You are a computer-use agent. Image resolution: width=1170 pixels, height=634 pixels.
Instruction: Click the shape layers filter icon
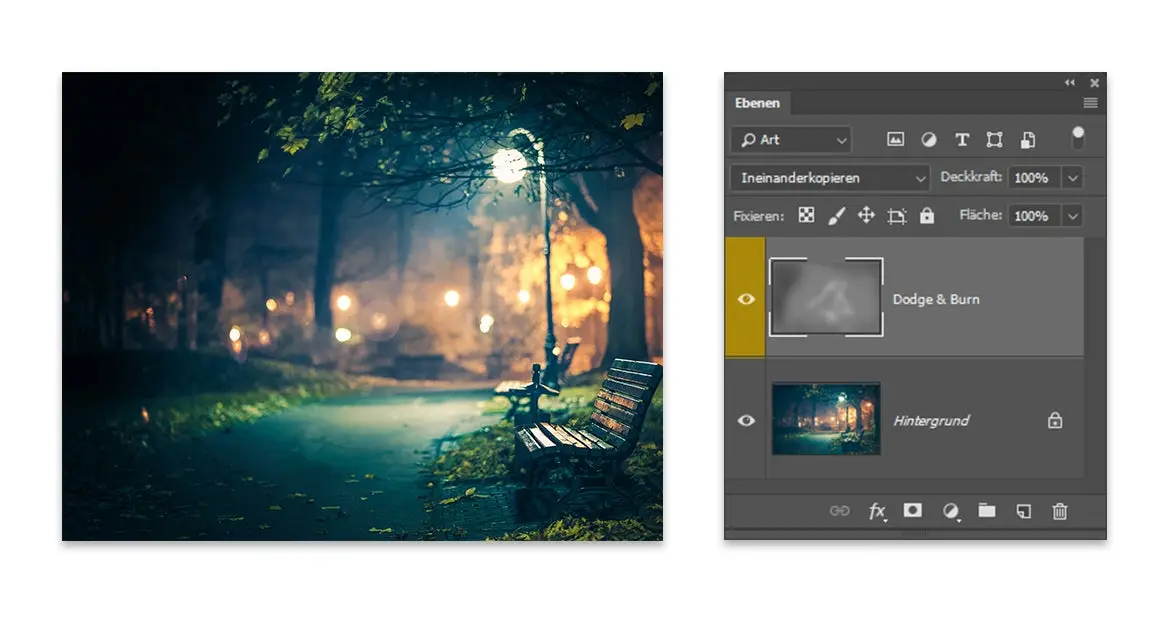click(x=996, y=140)
